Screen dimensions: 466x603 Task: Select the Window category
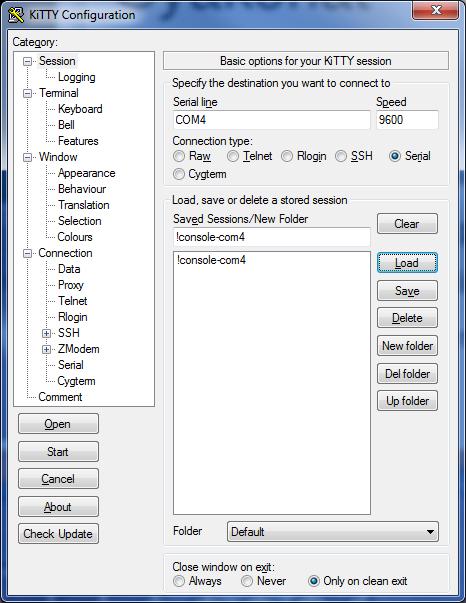(58, 157)
